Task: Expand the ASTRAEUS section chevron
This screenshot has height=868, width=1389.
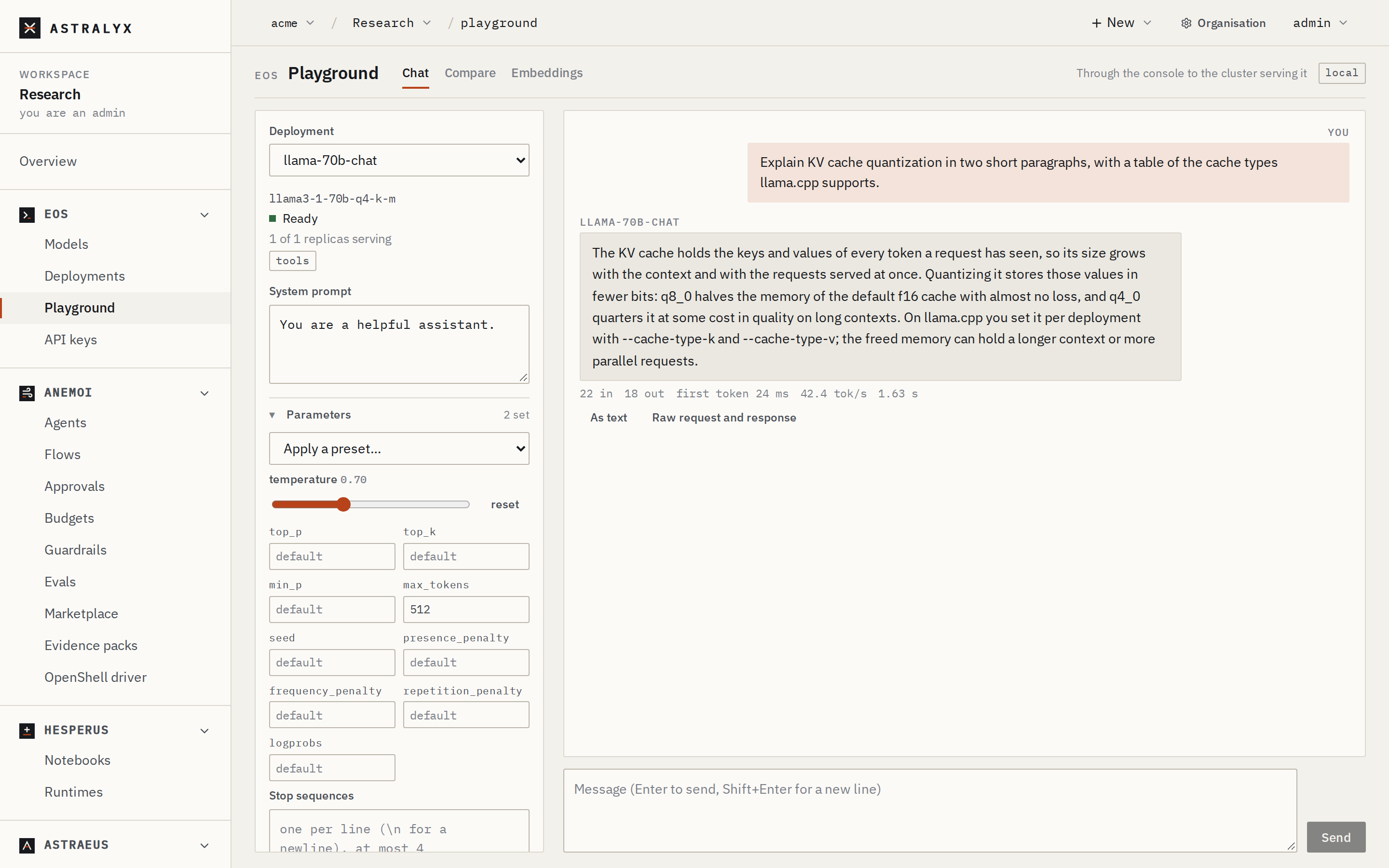Action: [x=204, y=846]
